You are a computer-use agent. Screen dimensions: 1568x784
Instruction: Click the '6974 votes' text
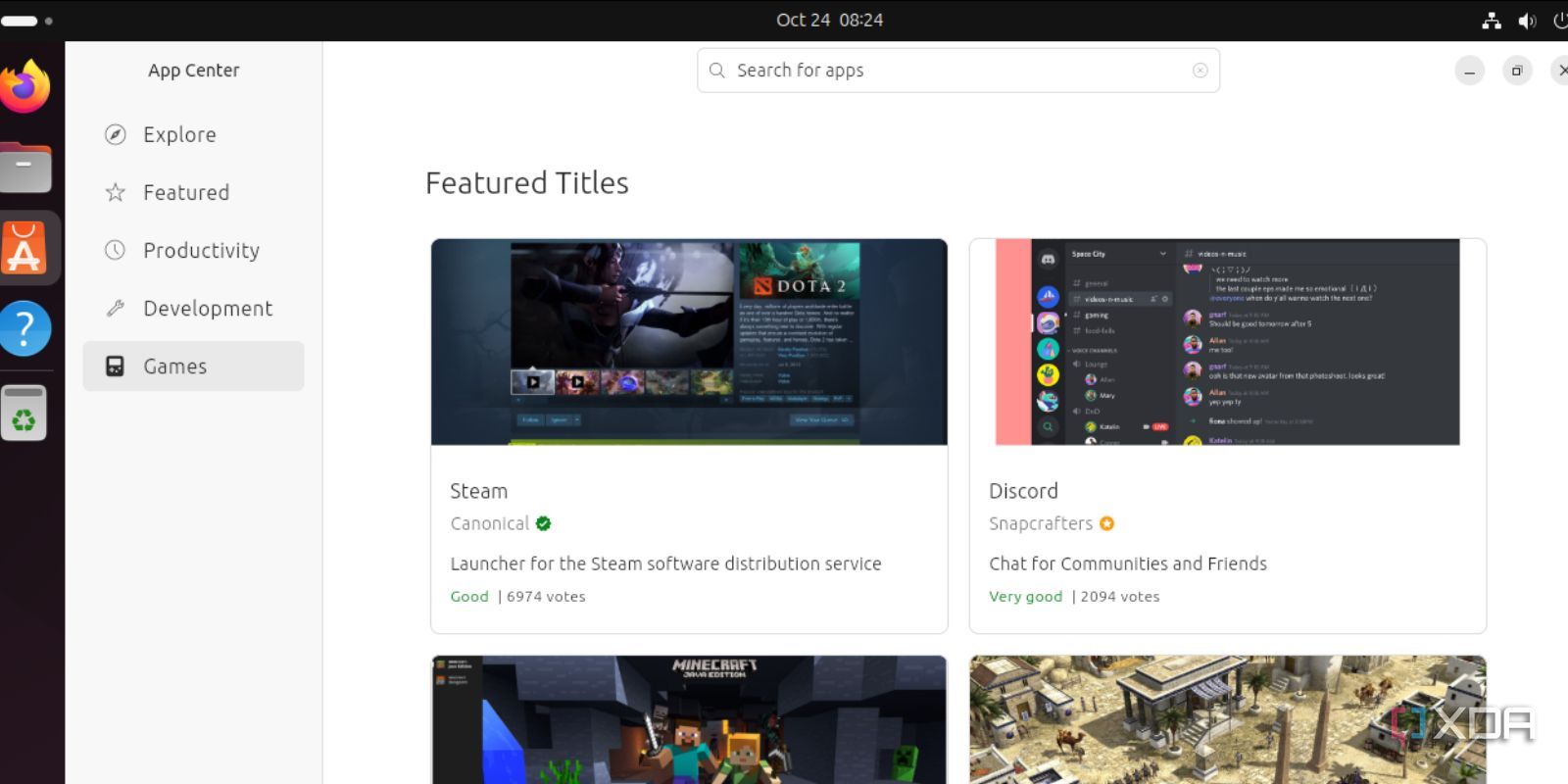click(x=546, y=596)
